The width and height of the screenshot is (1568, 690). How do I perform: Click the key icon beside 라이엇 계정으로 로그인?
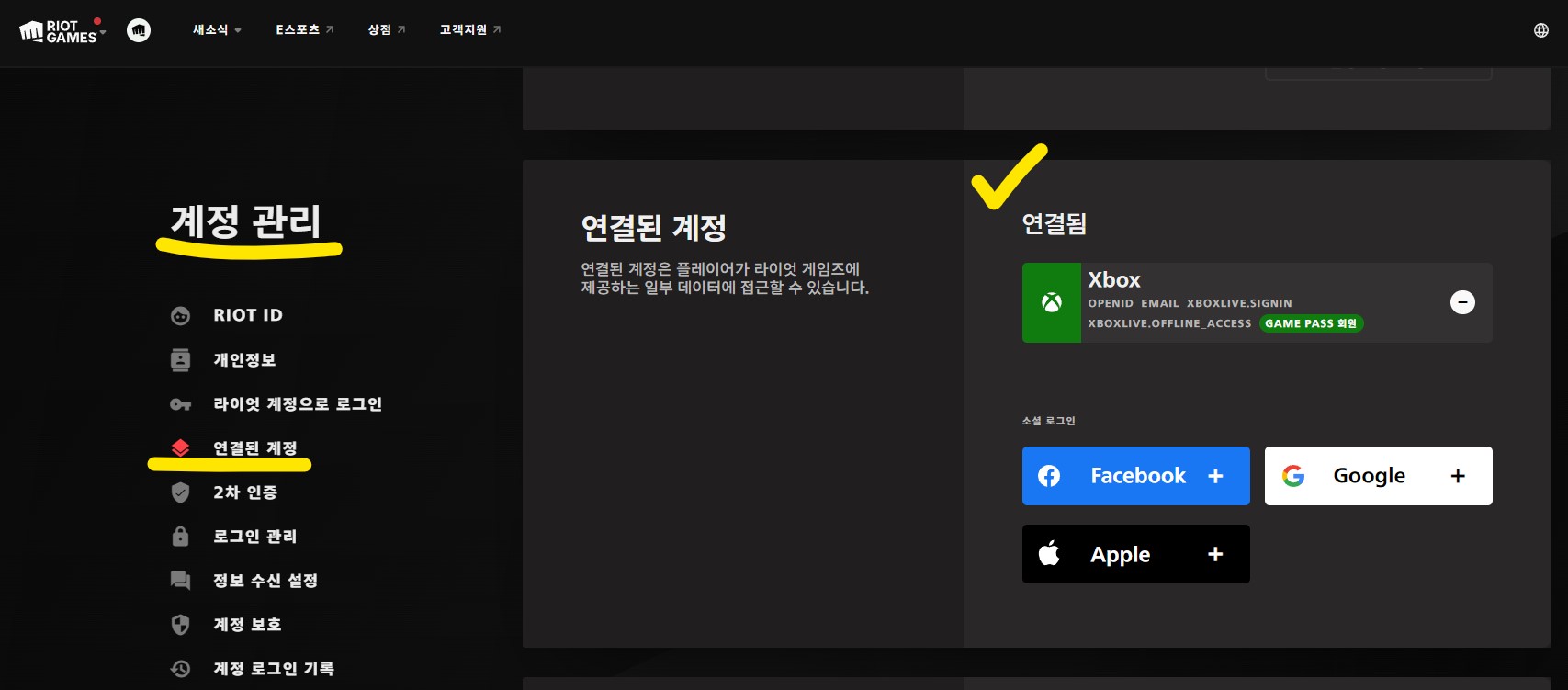(180, 404)
